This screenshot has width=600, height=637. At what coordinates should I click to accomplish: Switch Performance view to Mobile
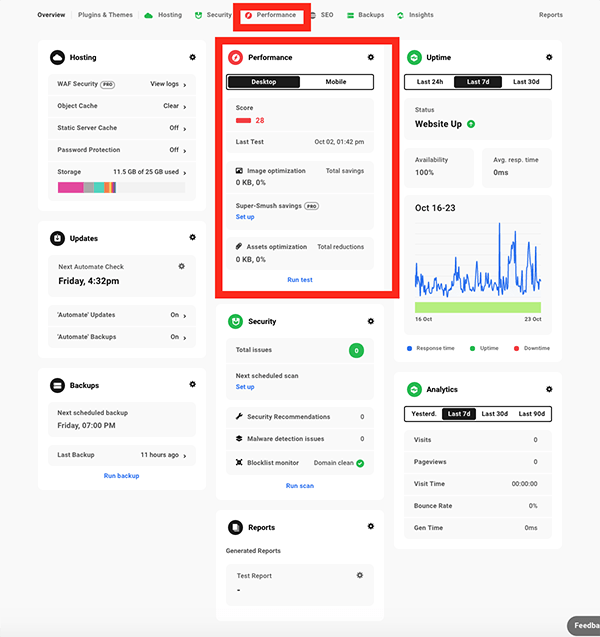coord(336,82)
